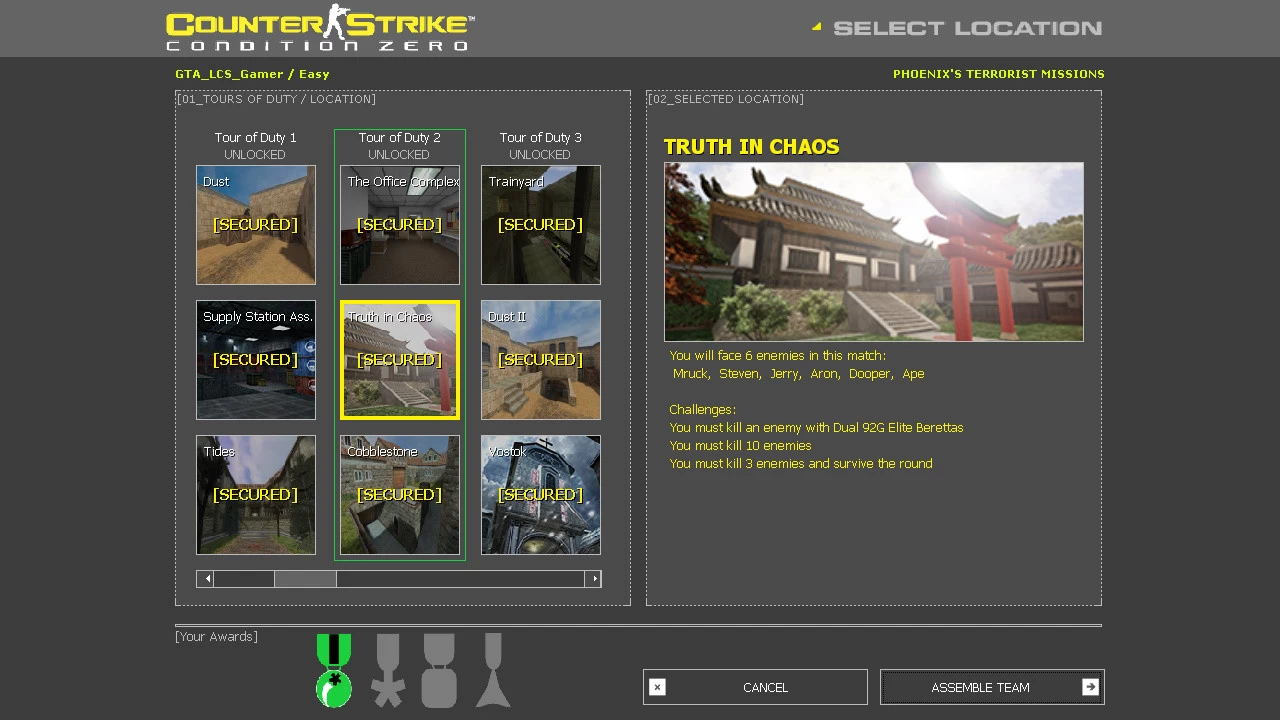Click the gray star-shaped medal icon

[x=388, y=671]
